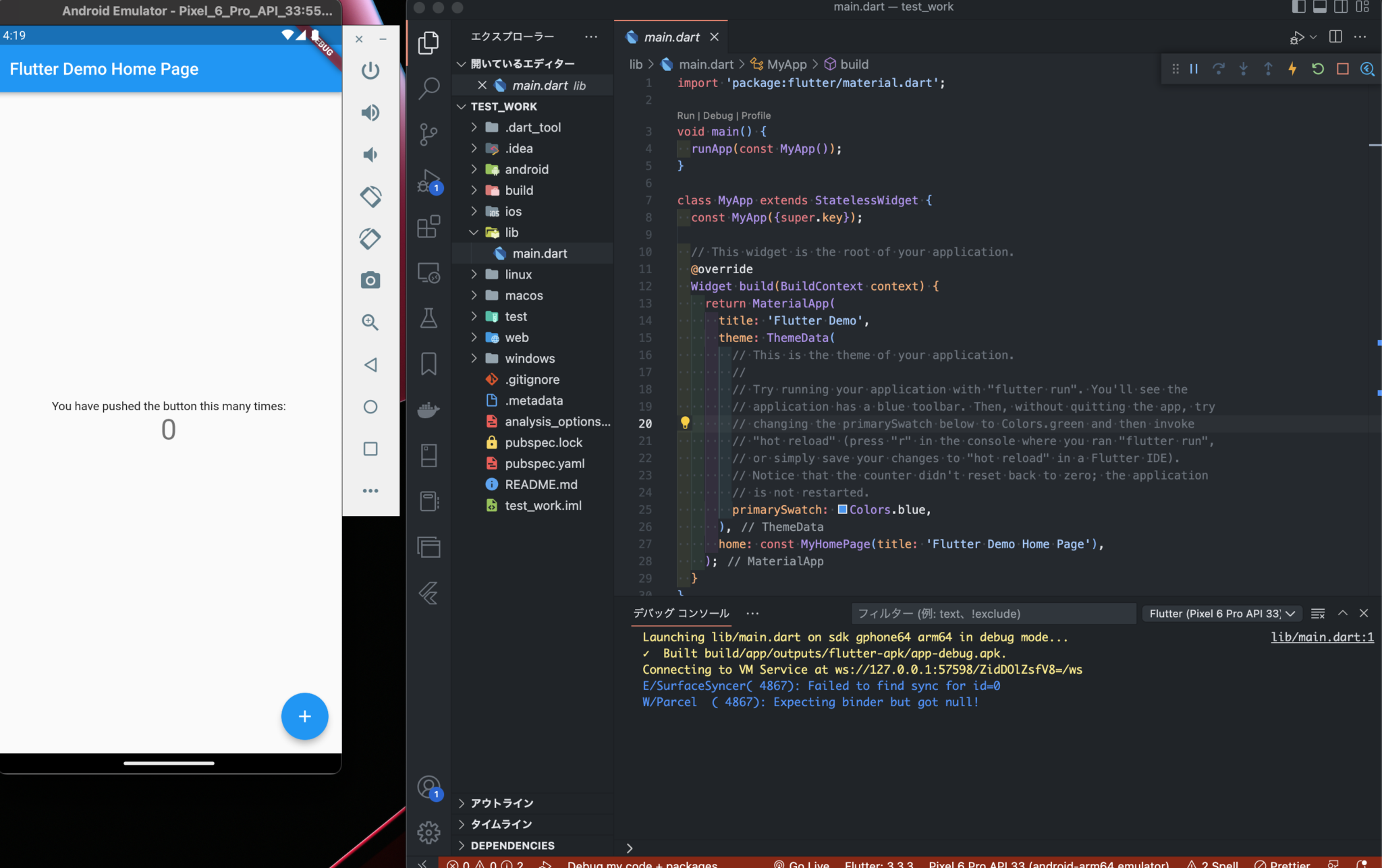
Task: Tap emulator home circle button
Action: tap(370, 407)
